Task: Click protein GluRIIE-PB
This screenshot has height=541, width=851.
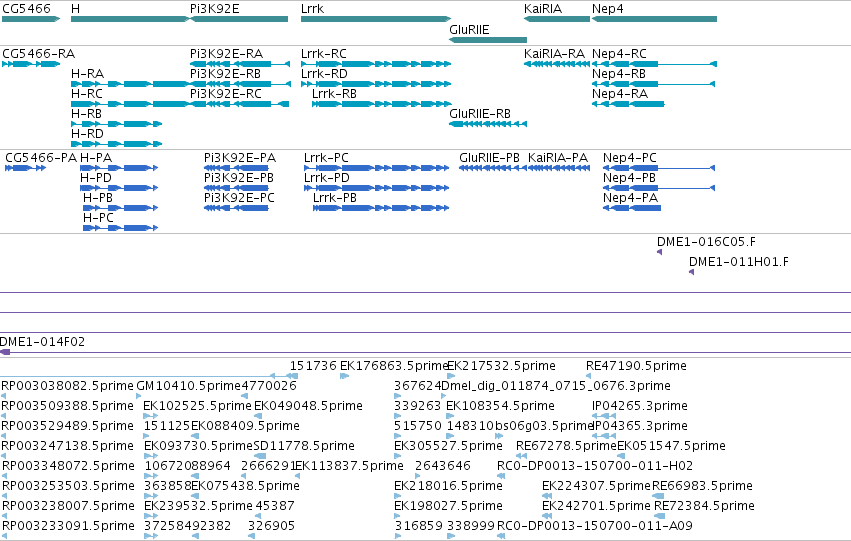Action: point(493,168)
